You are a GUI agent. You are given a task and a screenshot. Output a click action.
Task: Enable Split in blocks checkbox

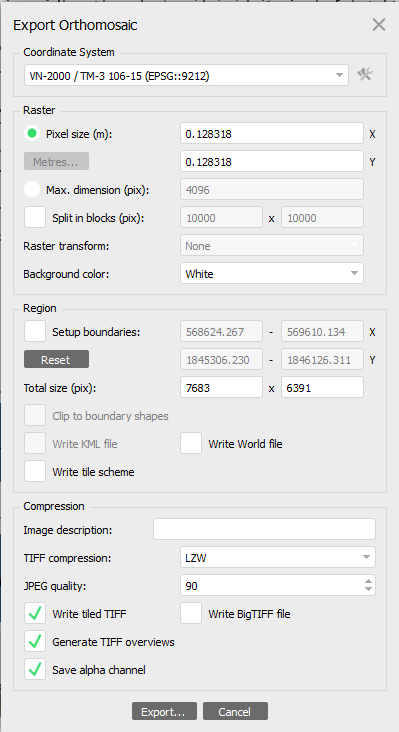35,218
